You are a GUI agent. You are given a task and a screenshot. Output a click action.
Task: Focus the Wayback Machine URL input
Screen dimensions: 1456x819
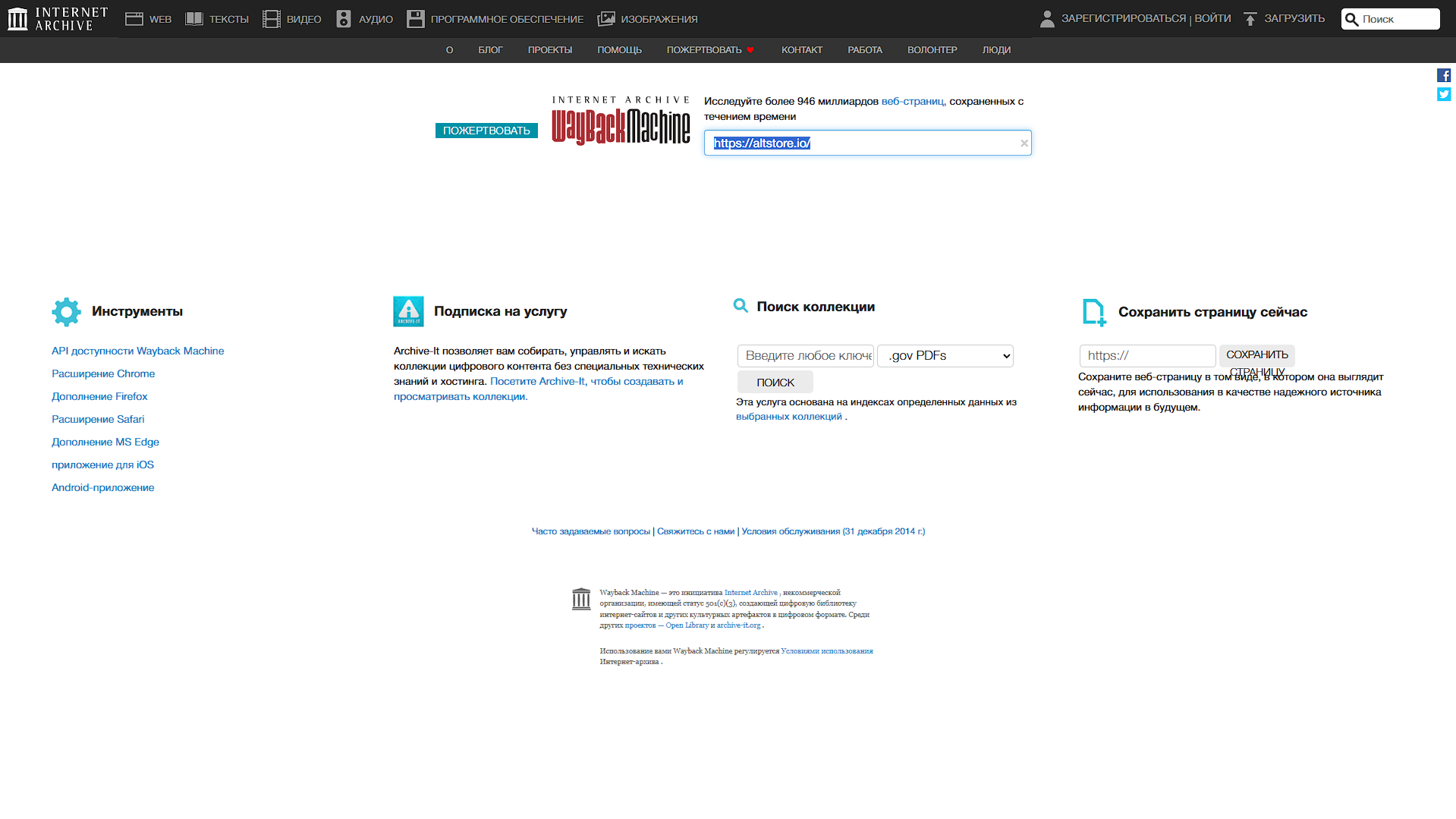pyautogui.click(x=867, y=143)
